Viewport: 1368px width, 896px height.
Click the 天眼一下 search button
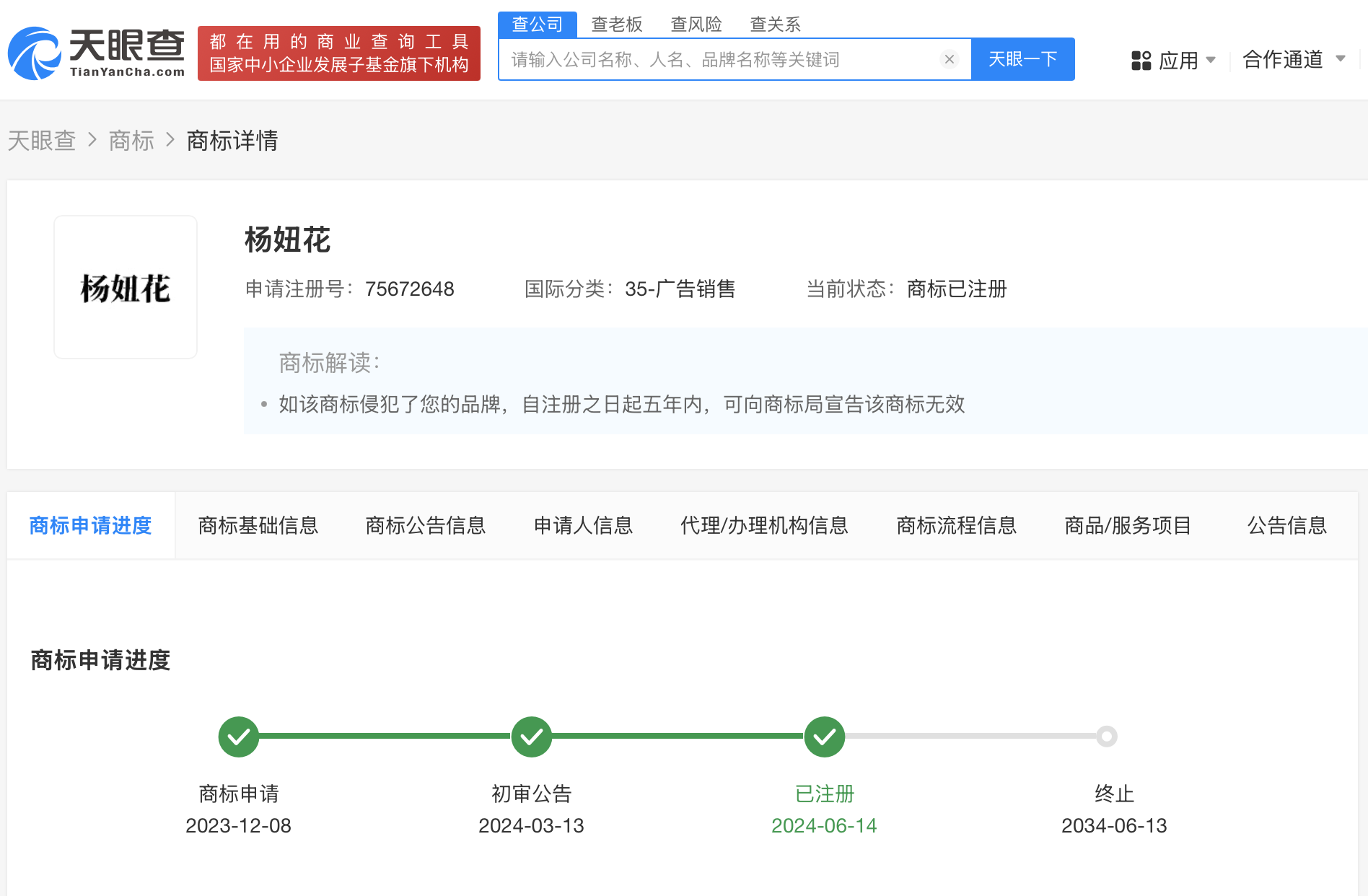[x=1023, y=59]
